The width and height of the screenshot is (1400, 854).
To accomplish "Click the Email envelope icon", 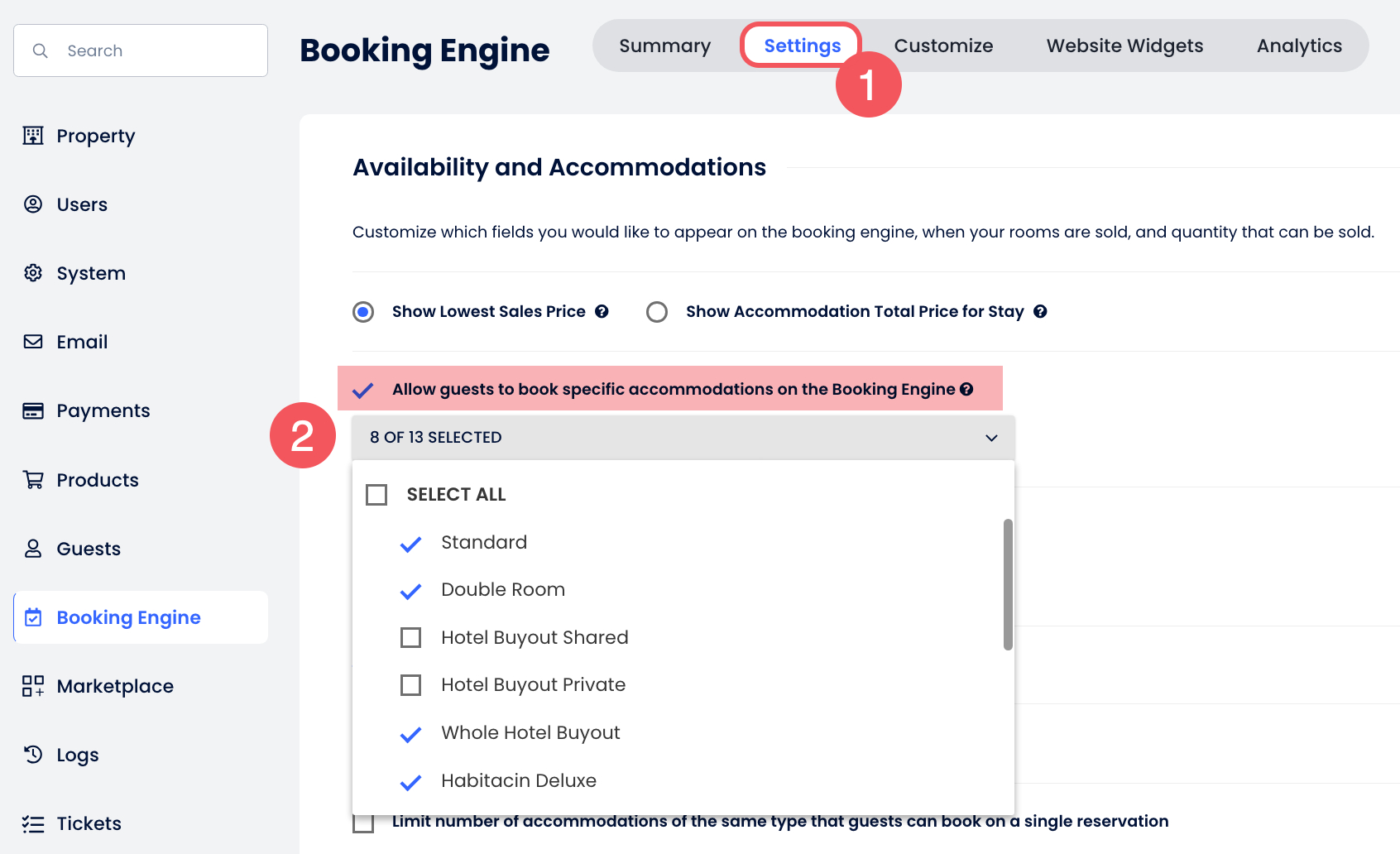I will coord(33,342).
